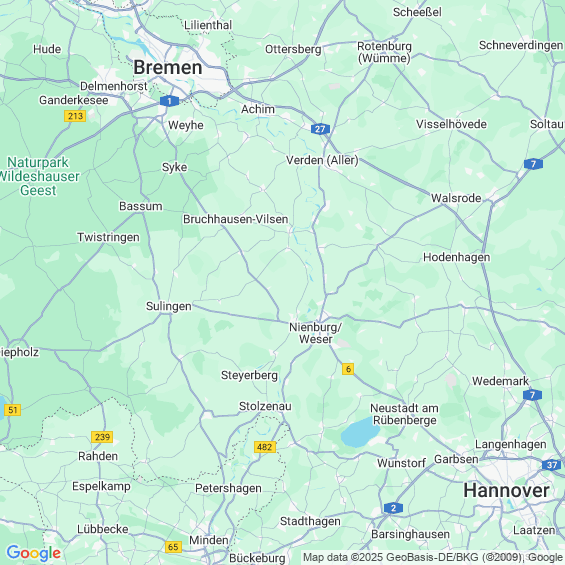Click the A27 highway shield near Achim
Screen dimensions: 565x565
click(x=320, y=129)
